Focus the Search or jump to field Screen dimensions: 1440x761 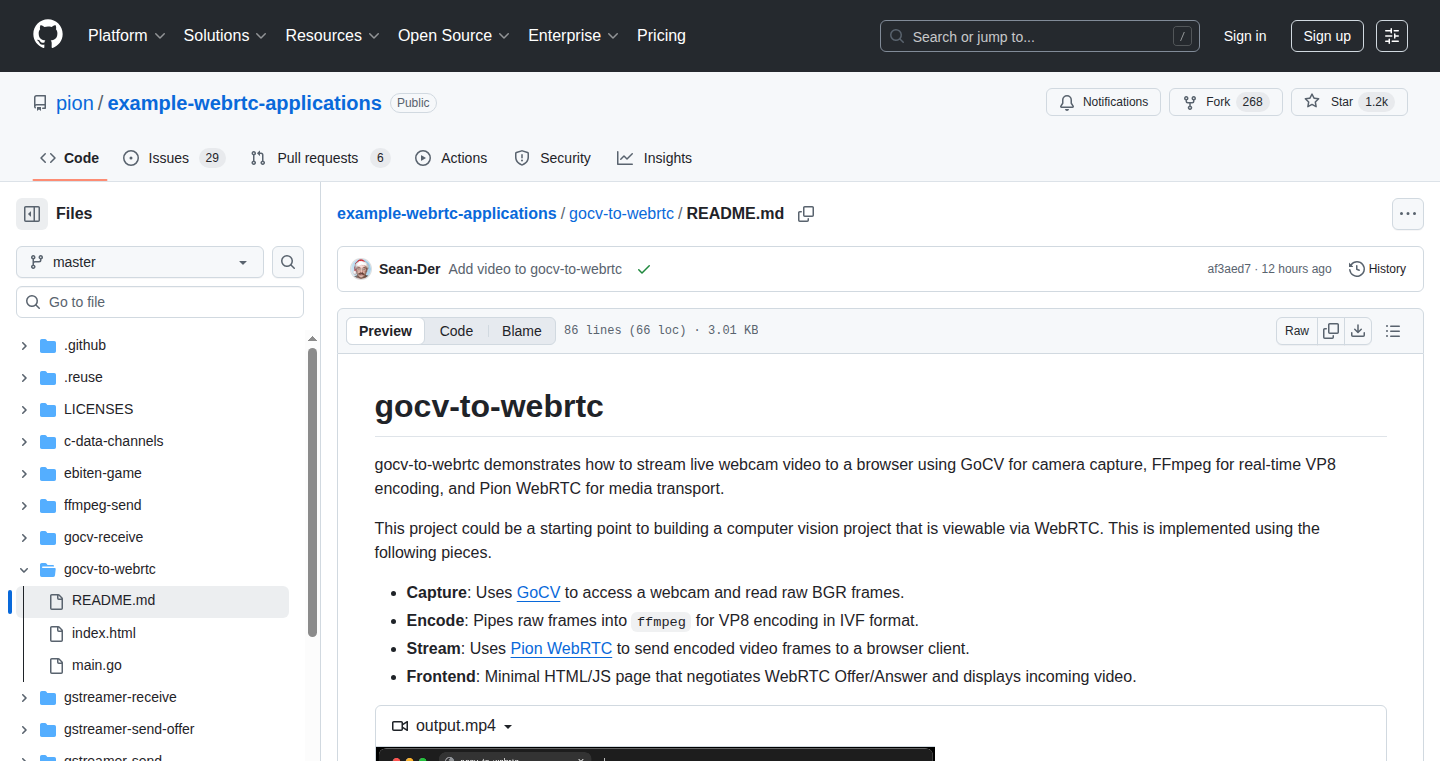(1040, 36)
